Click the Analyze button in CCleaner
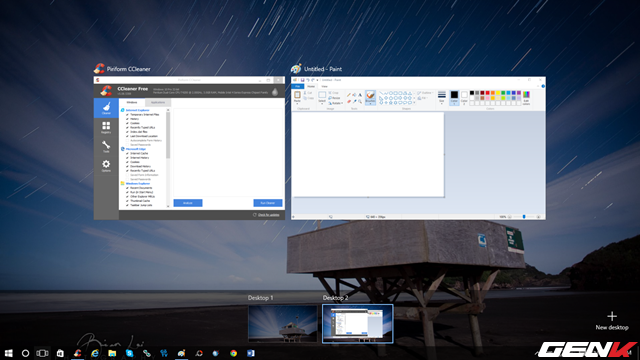The height and width of the screenshot is (360, 640). 188,203
